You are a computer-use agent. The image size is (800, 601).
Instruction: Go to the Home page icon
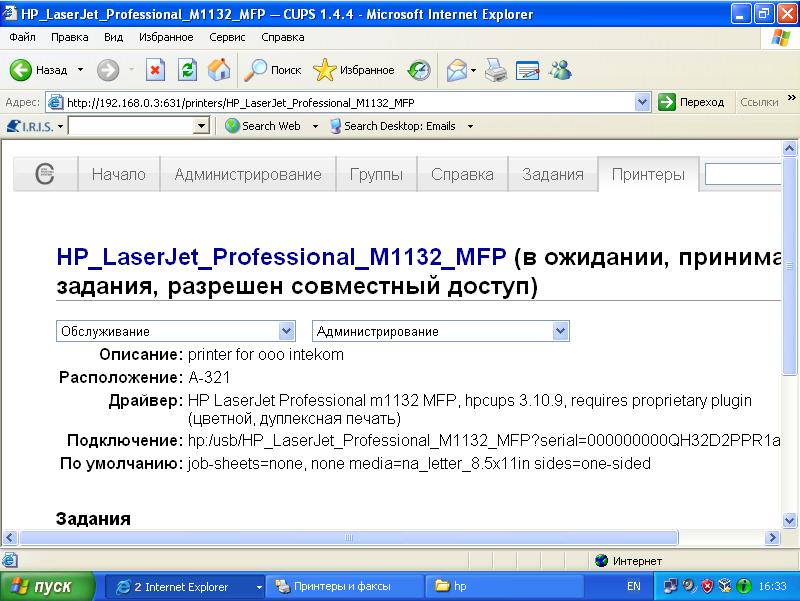click(x=219, y=70)
